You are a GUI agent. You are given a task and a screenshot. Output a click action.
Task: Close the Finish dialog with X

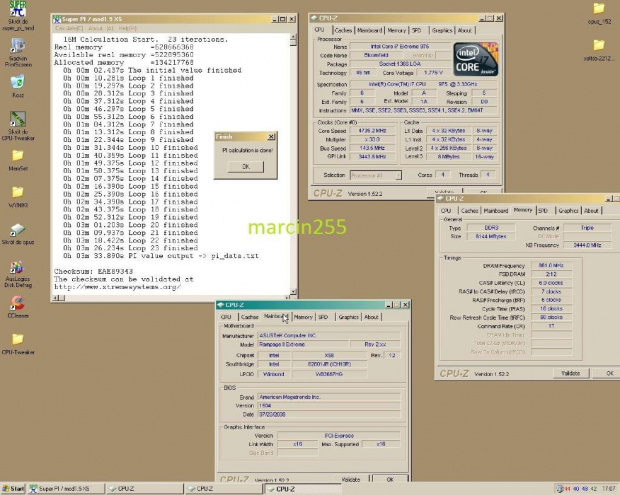271,137
